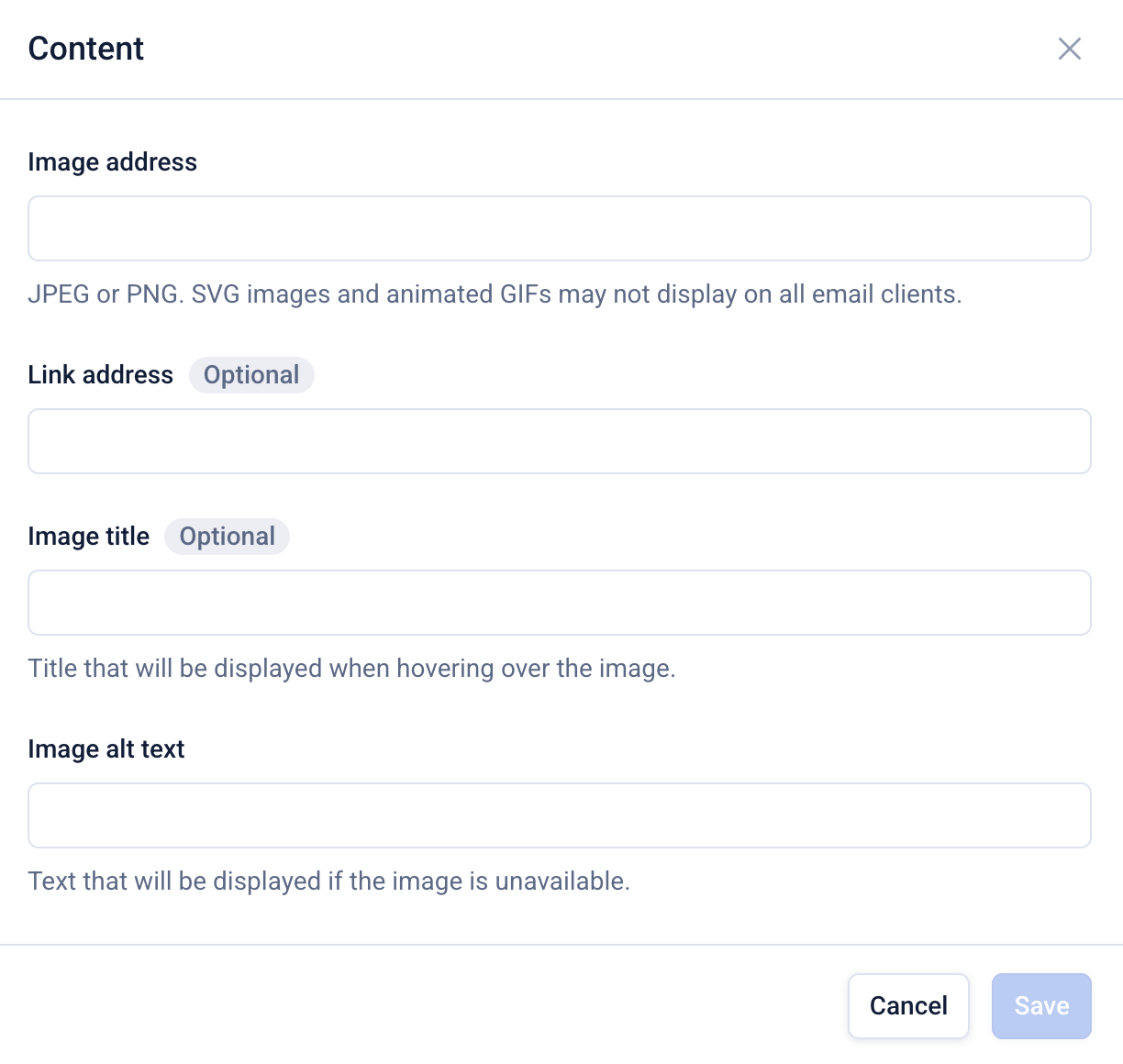Click the image unavailable helper text
1123x1064 pixels.
click(x=328, y=881)
